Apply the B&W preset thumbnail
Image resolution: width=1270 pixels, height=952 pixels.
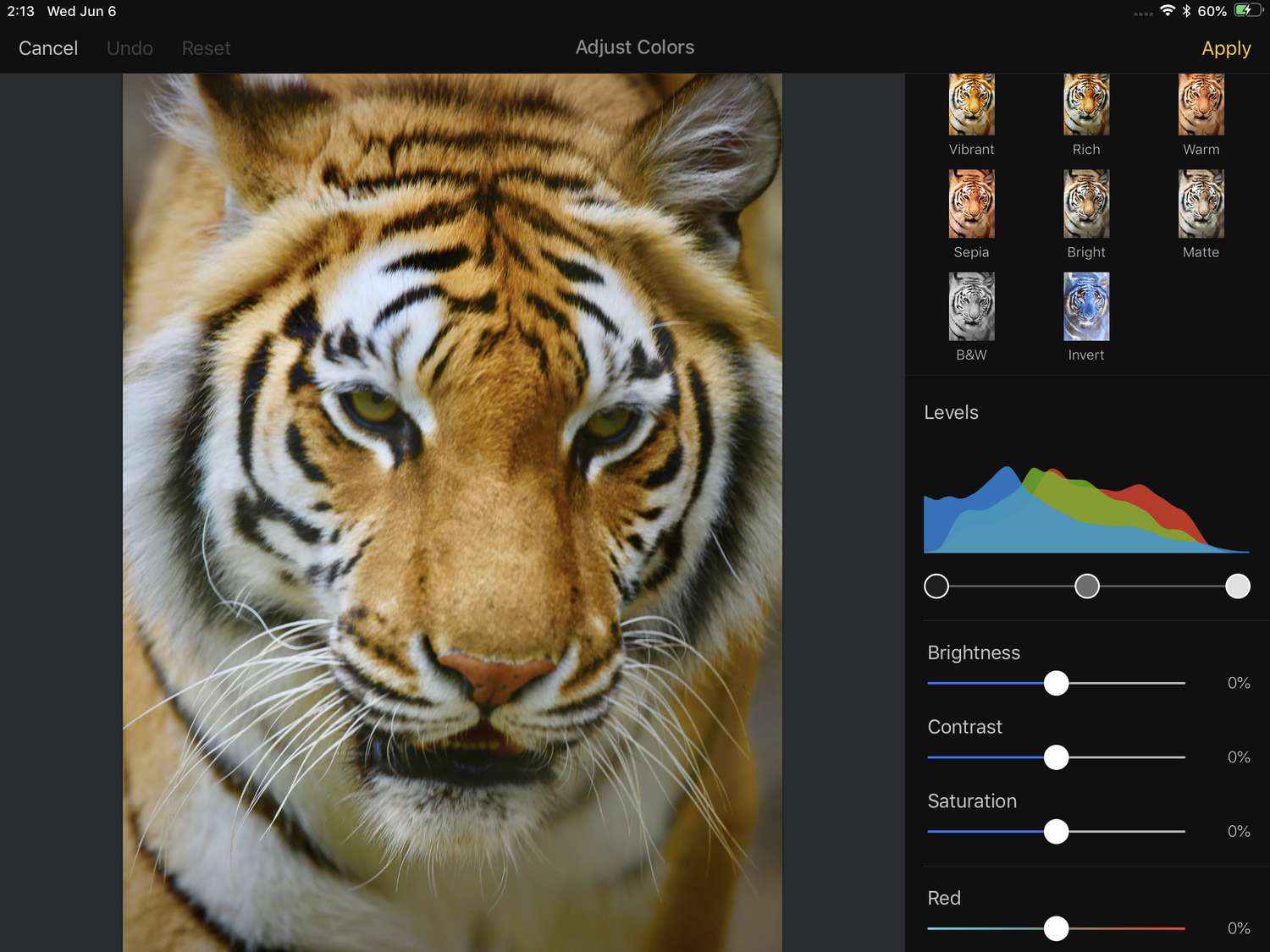(x=971, y=306)
